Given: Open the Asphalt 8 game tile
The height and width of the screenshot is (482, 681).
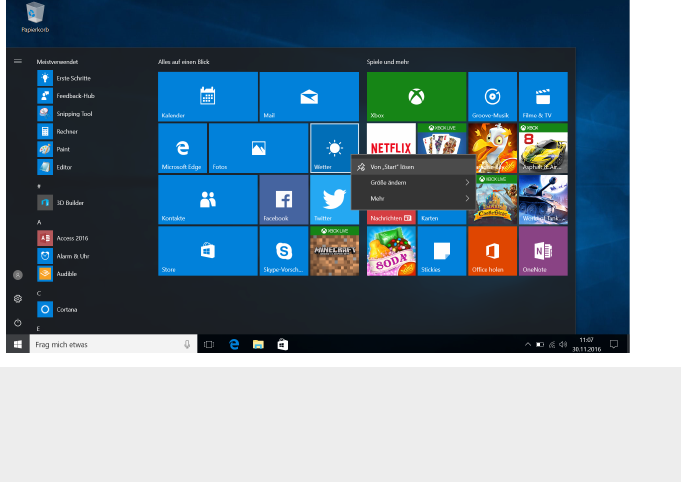Looking at the screenshot, I should coord(543,148).
